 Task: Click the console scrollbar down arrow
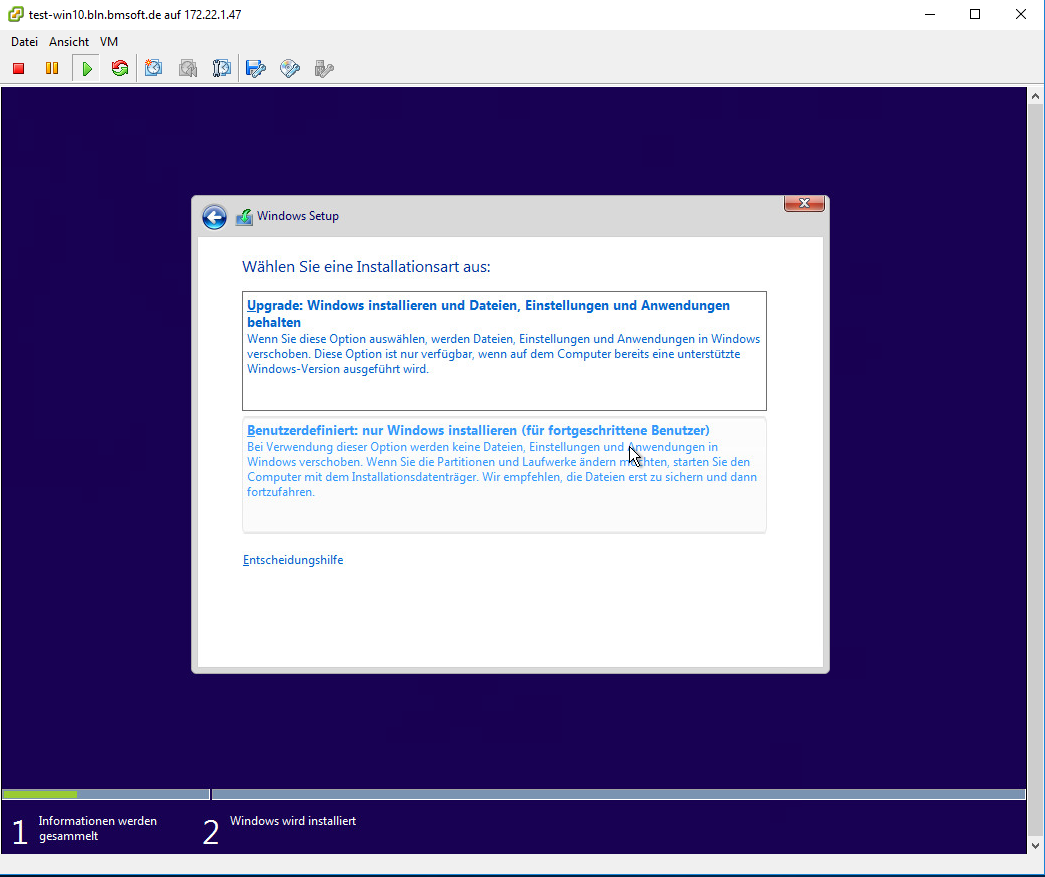pyautogui.click(x=1035, y=846)
